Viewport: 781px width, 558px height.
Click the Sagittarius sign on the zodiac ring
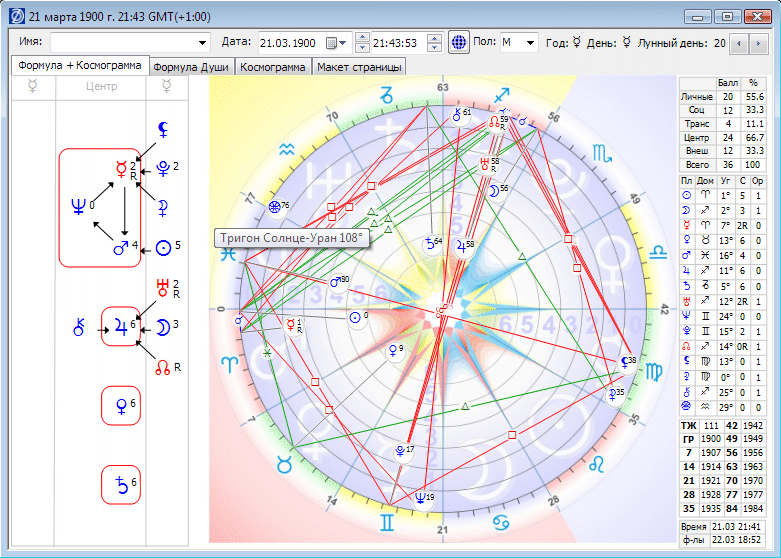pos(502,96)
